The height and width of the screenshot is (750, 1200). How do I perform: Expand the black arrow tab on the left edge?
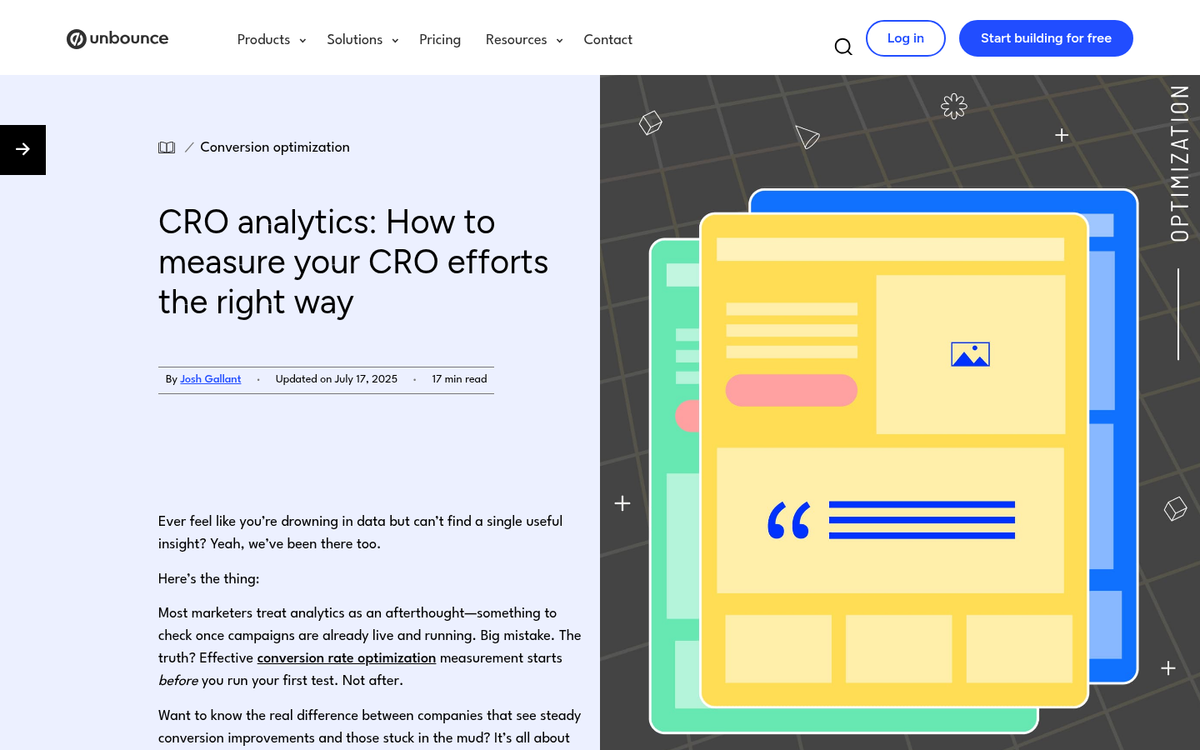click(x=22, y=149)
